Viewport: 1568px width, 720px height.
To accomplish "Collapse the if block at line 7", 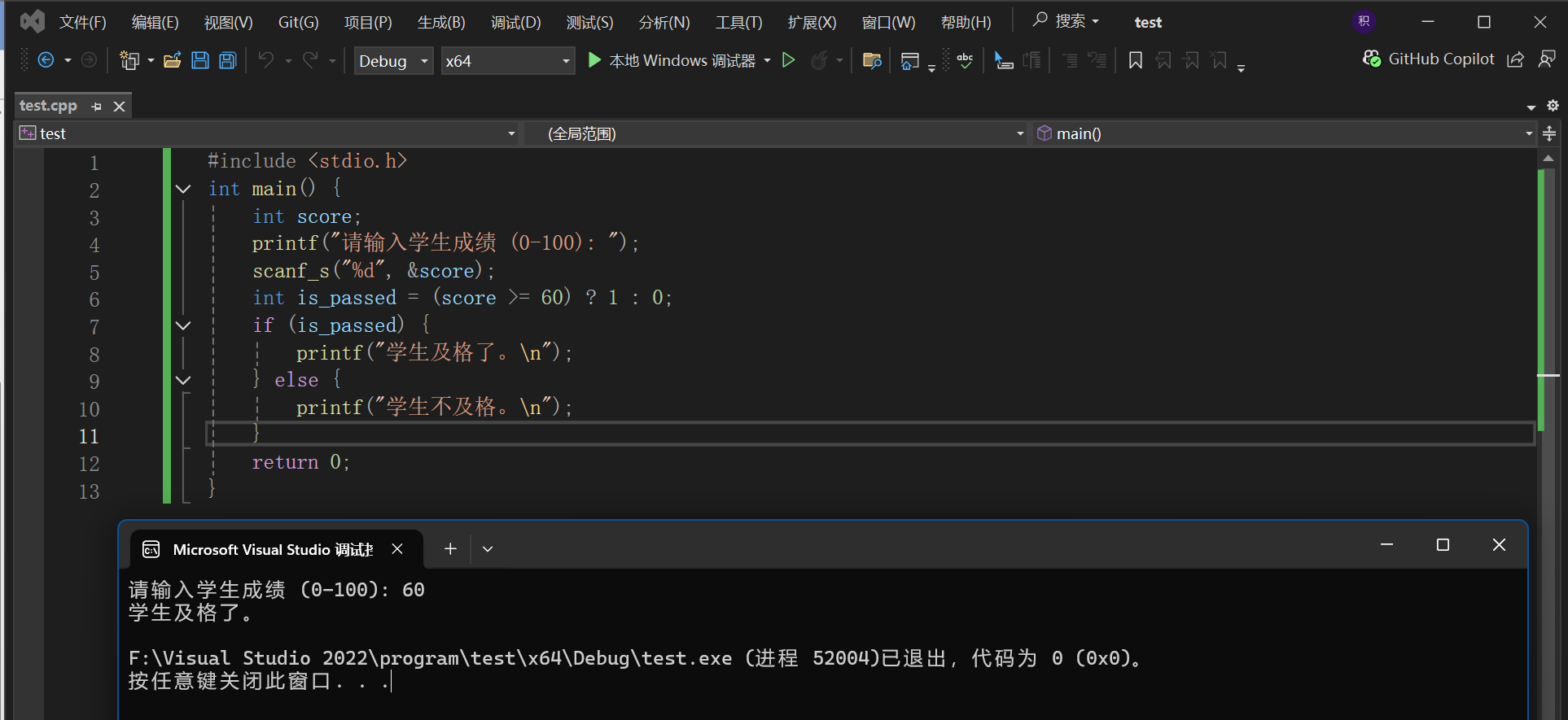I will pos(183,325).
